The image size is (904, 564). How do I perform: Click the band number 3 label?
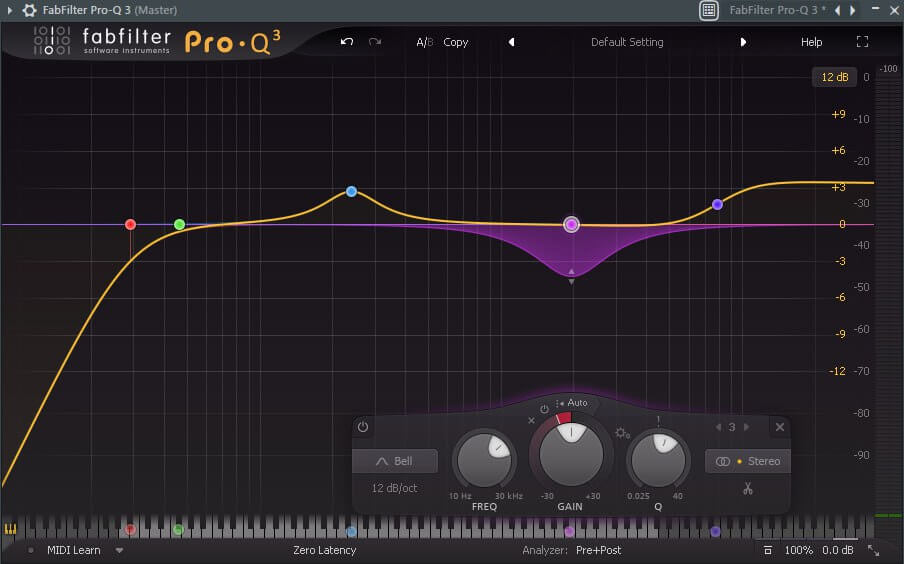[732, 427]
